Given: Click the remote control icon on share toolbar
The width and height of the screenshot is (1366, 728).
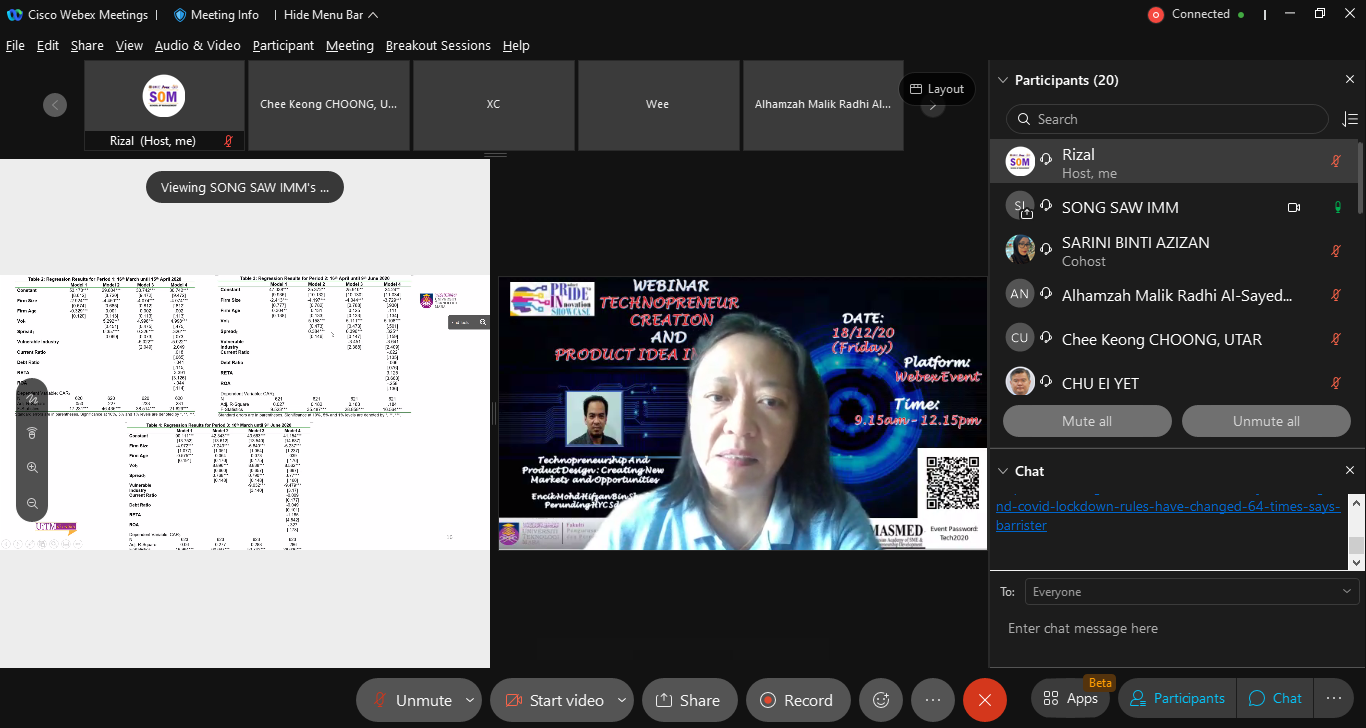Looking at the screenshot, I should 32,433.
